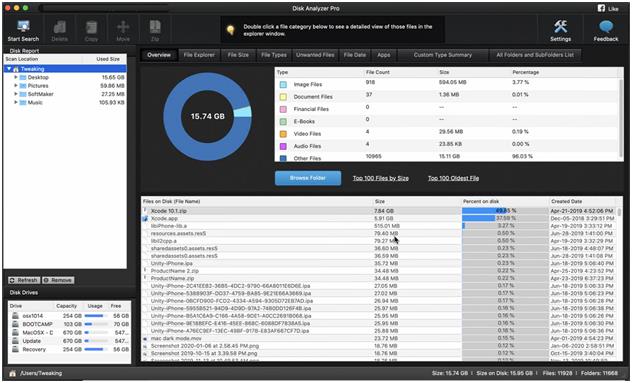Click the home icon in status bar
The width and height of the screenshot is (632, 383).
[x=12, y=373]
